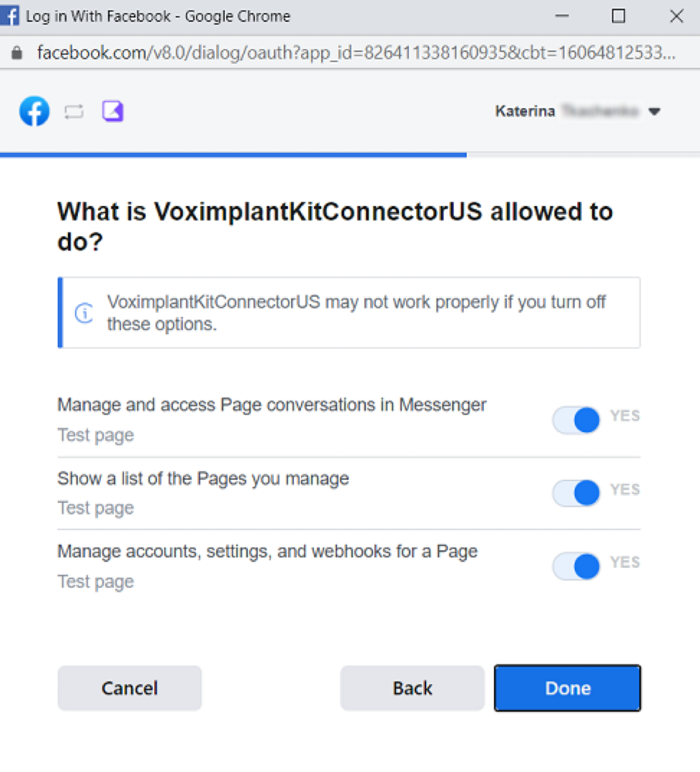Click the Facebook favicon in title bar
700x772 pixels.
click(x=9, y=16)
